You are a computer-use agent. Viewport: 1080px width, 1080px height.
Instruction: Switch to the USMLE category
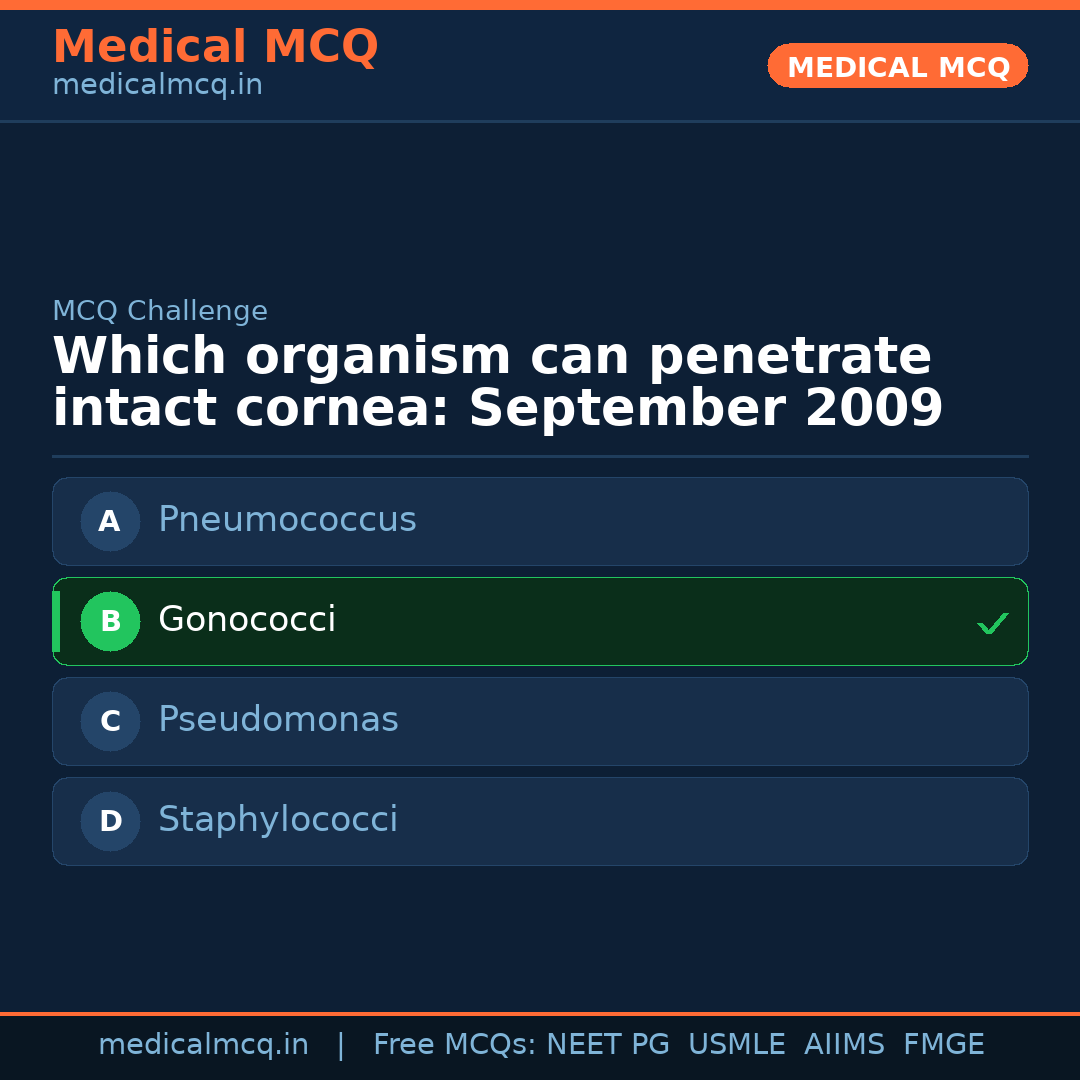click(737, 1043)
